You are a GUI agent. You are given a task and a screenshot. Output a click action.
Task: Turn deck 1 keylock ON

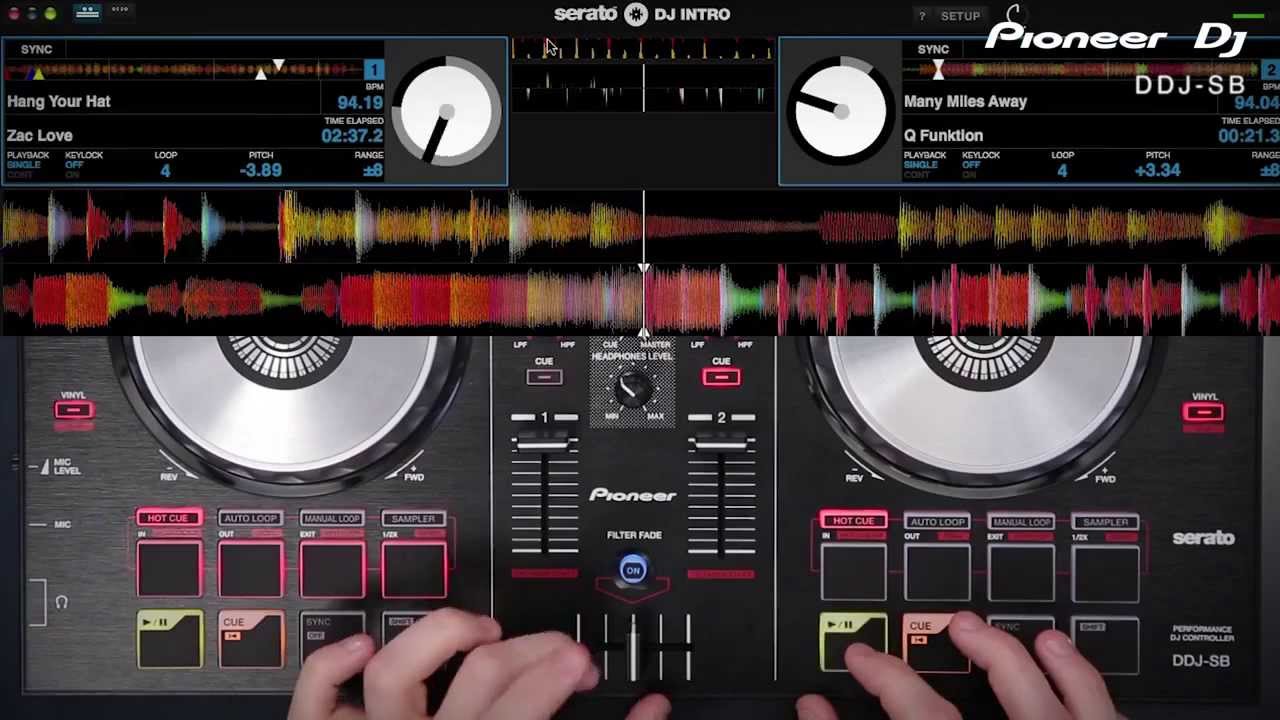click(71, 175)
